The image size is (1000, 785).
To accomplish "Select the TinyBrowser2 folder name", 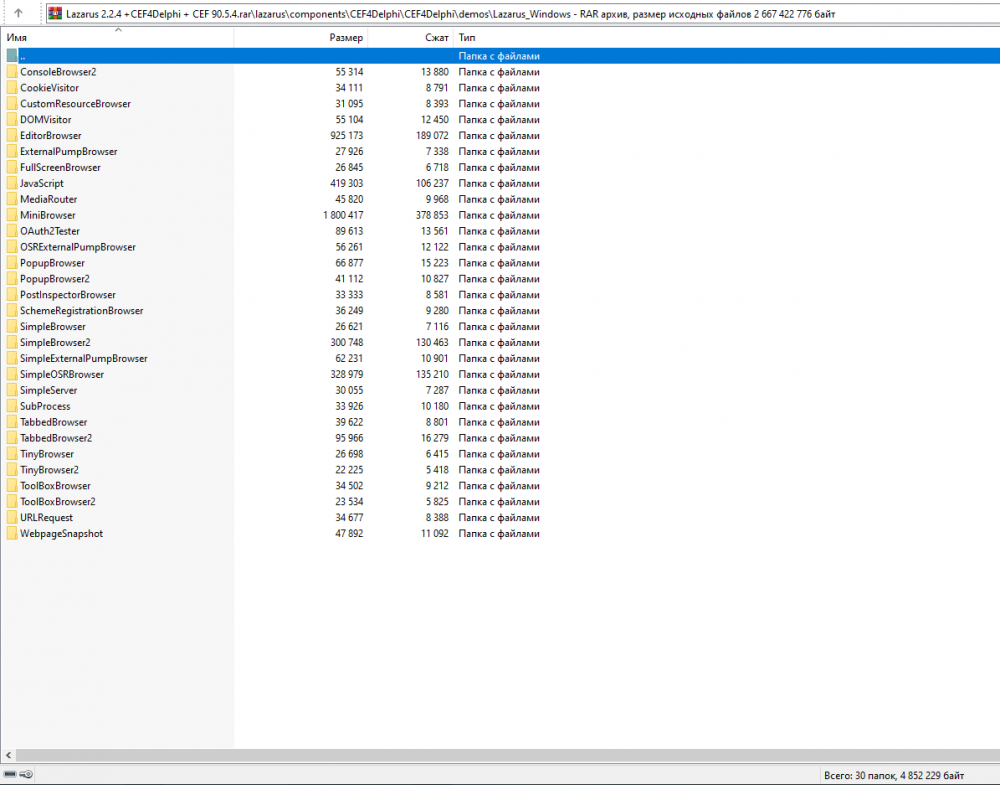I will (x=49, y=470).
